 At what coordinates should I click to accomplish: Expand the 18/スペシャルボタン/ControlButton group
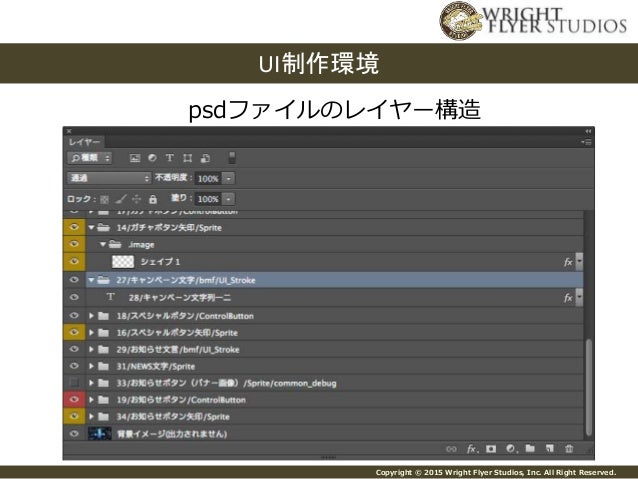(x=91, y=316)
